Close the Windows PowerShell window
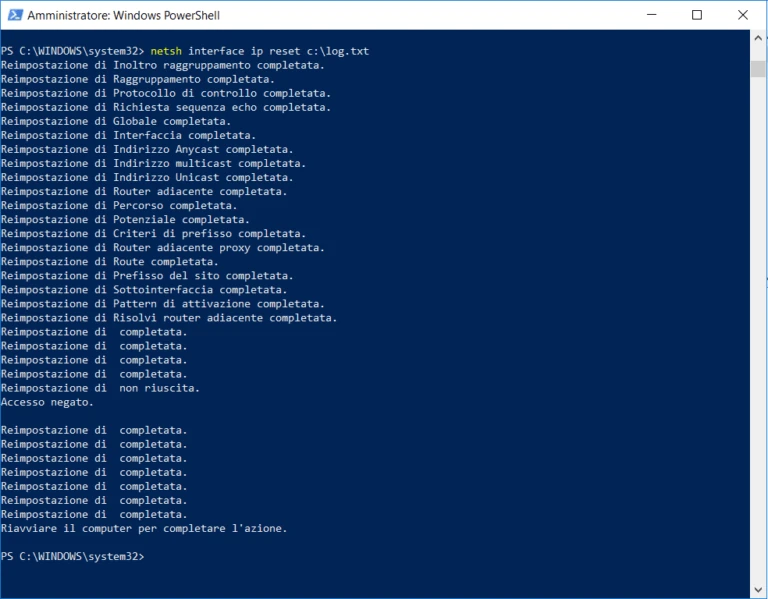768x599 pixels. [x=743, y=15]
